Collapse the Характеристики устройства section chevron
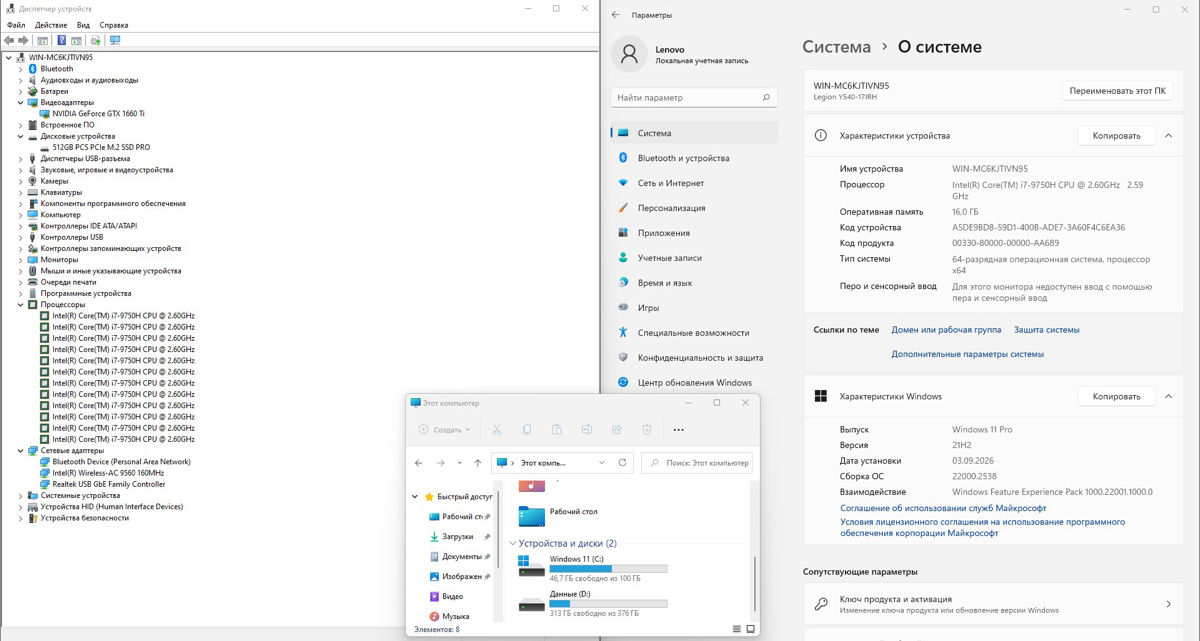 [x=1168, y=135]
